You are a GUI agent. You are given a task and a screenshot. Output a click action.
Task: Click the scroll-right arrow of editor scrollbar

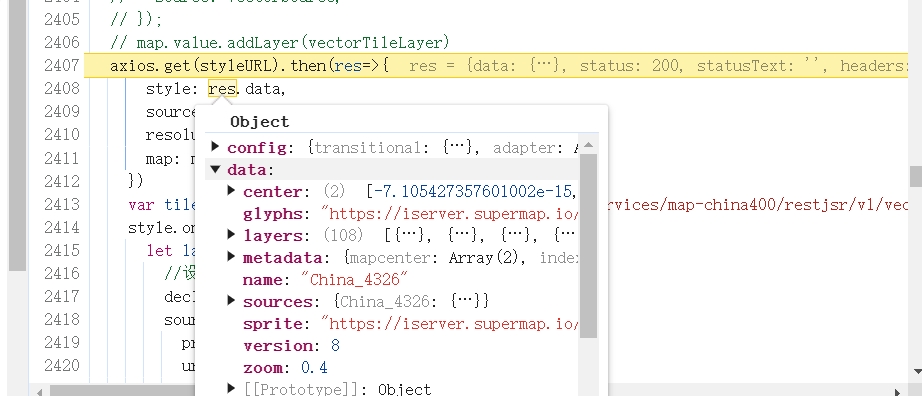point(897,391)
